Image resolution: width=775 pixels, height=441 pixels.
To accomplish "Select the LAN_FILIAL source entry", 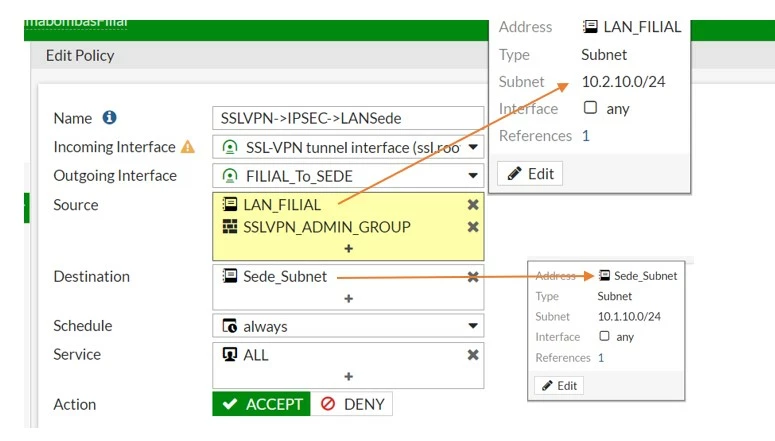I will 282,205.
